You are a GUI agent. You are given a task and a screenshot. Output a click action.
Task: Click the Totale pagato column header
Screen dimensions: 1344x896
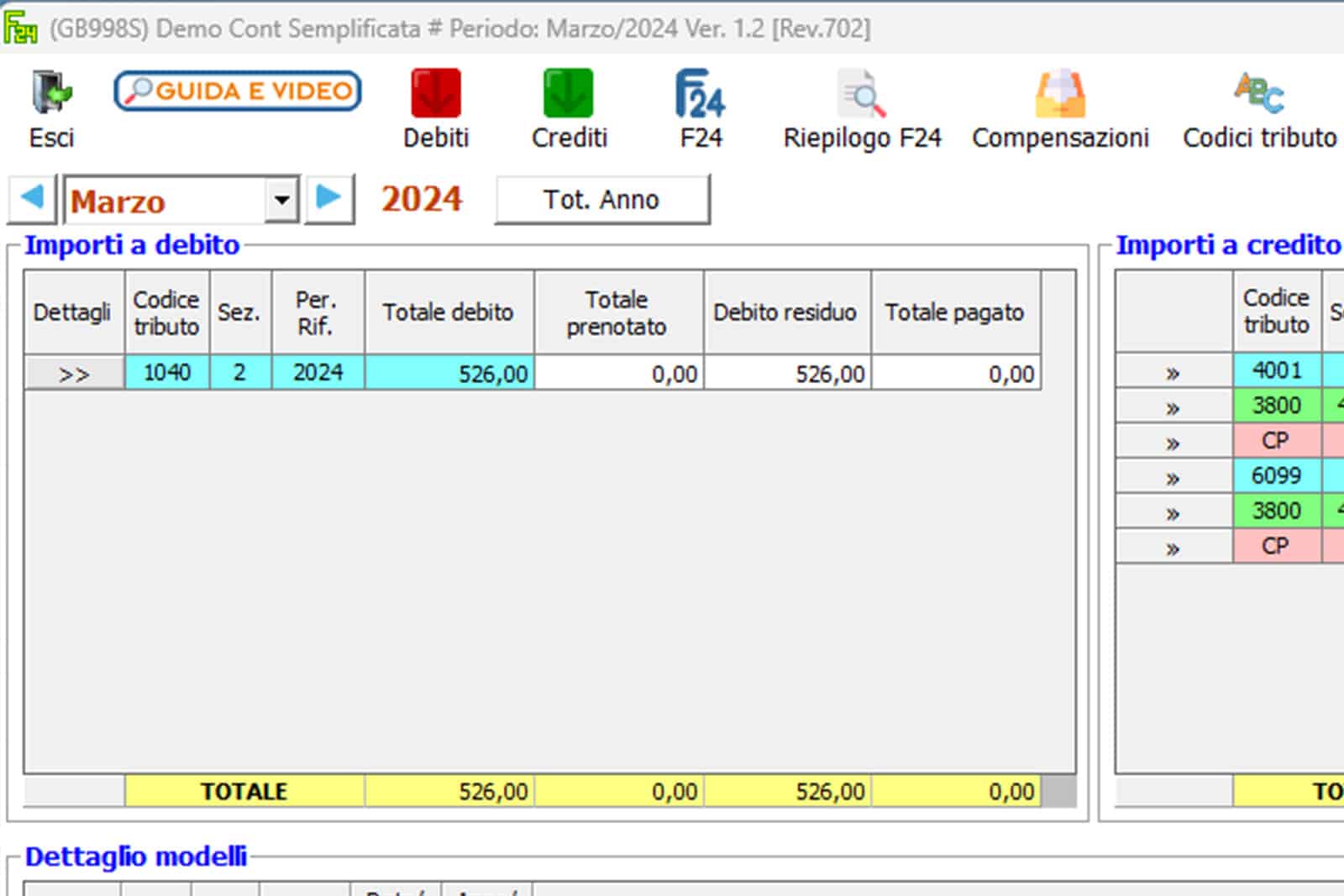click(957, 312)
